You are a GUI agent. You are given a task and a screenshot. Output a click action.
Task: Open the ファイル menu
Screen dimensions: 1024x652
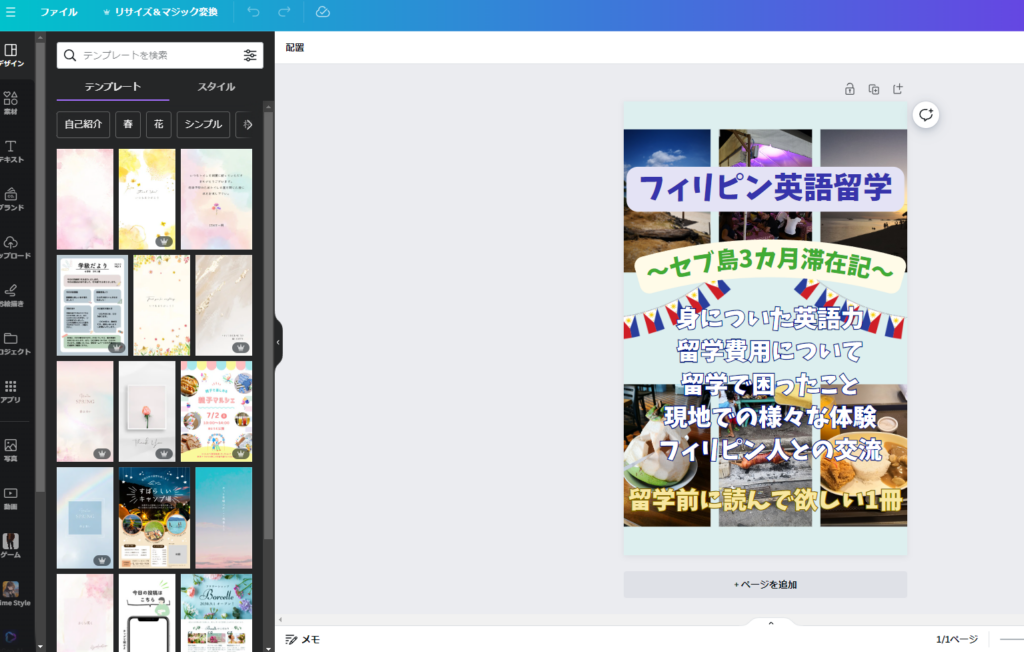point(59,12)
